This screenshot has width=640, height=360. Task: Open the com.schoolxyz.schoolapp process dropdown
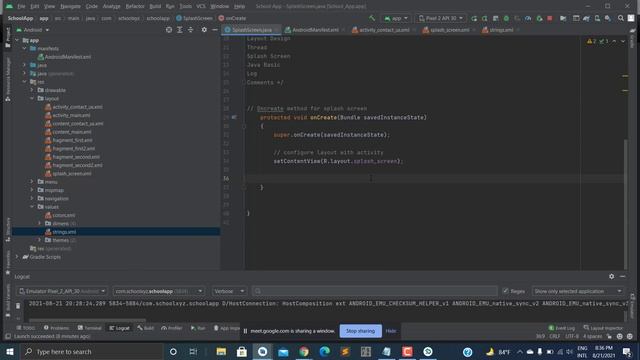click(159, 291)
